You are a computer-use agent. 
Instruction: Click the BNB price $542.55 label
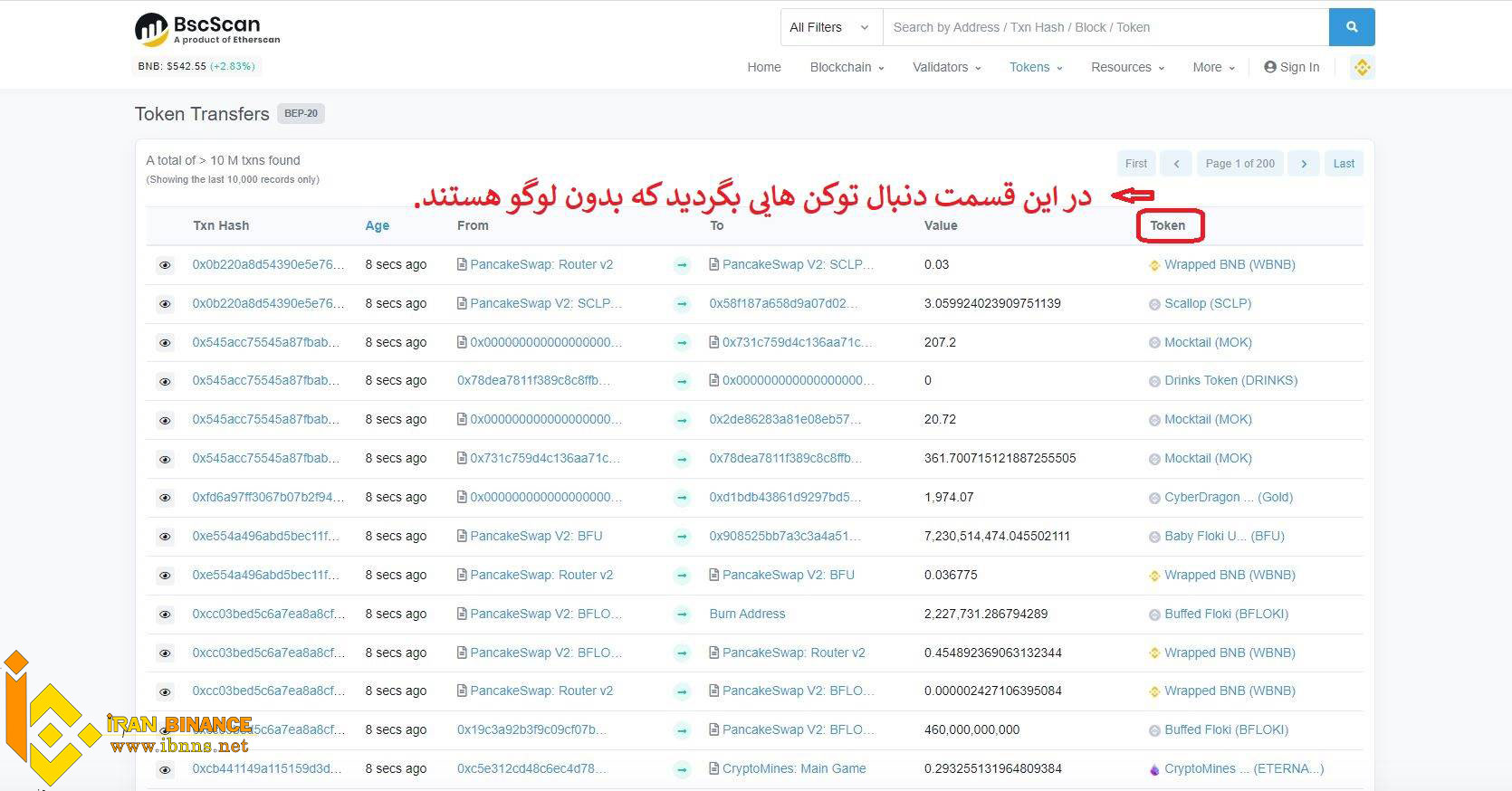tap(196, 66)
